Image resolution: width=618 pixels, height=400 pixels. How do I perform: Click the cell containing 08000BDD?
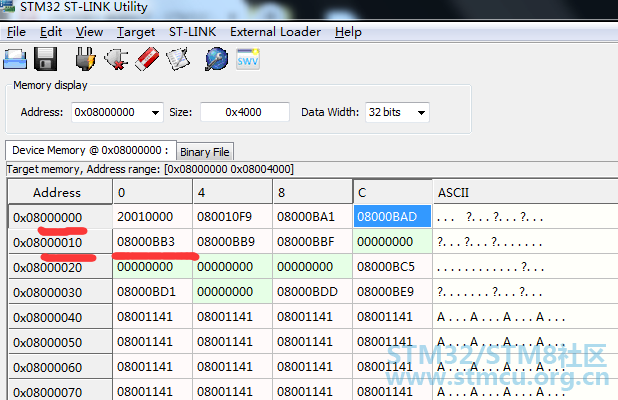[313, 292]
